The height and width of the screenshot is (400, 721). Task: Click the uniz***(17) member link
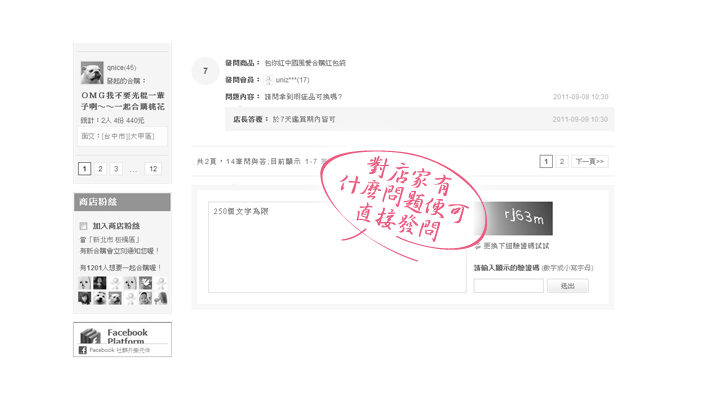tap(292, 80)
